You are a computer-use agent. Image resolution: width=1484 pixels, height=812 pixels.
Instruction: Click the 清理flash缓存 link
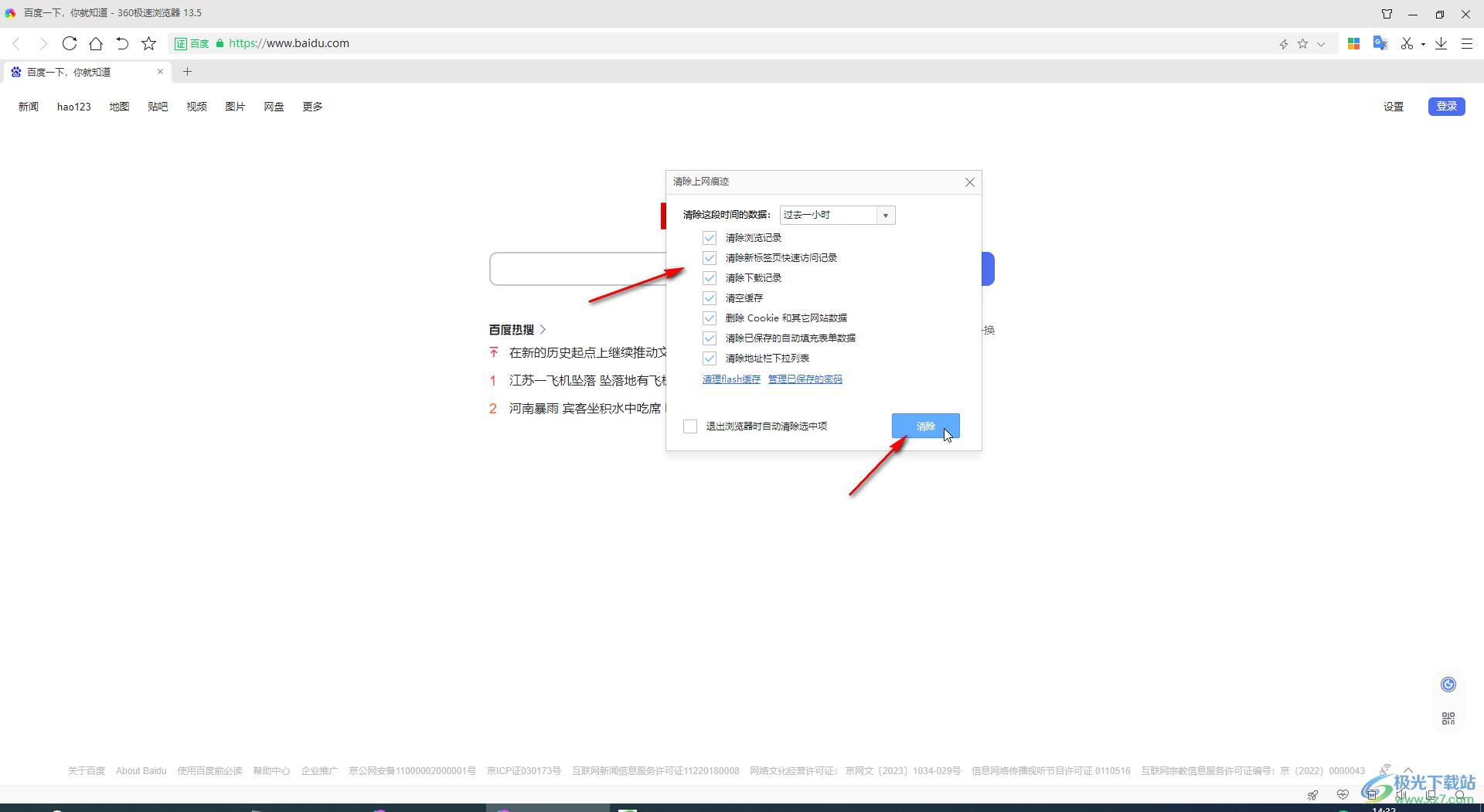[731, 379]
